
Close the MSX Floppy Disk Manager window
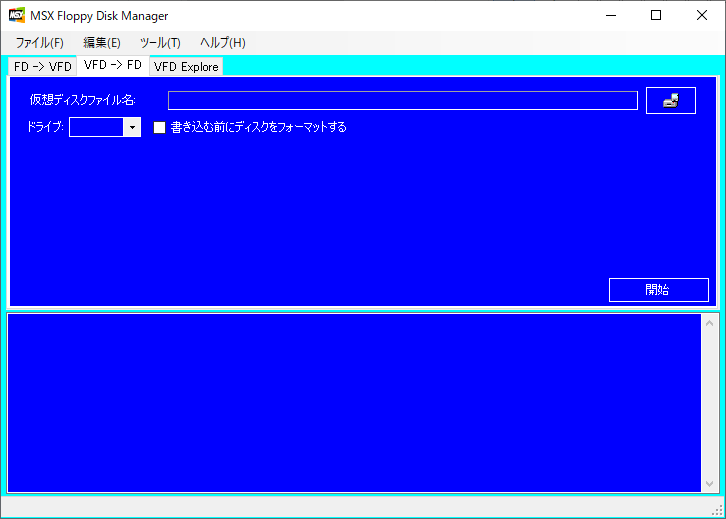(701, 15)
